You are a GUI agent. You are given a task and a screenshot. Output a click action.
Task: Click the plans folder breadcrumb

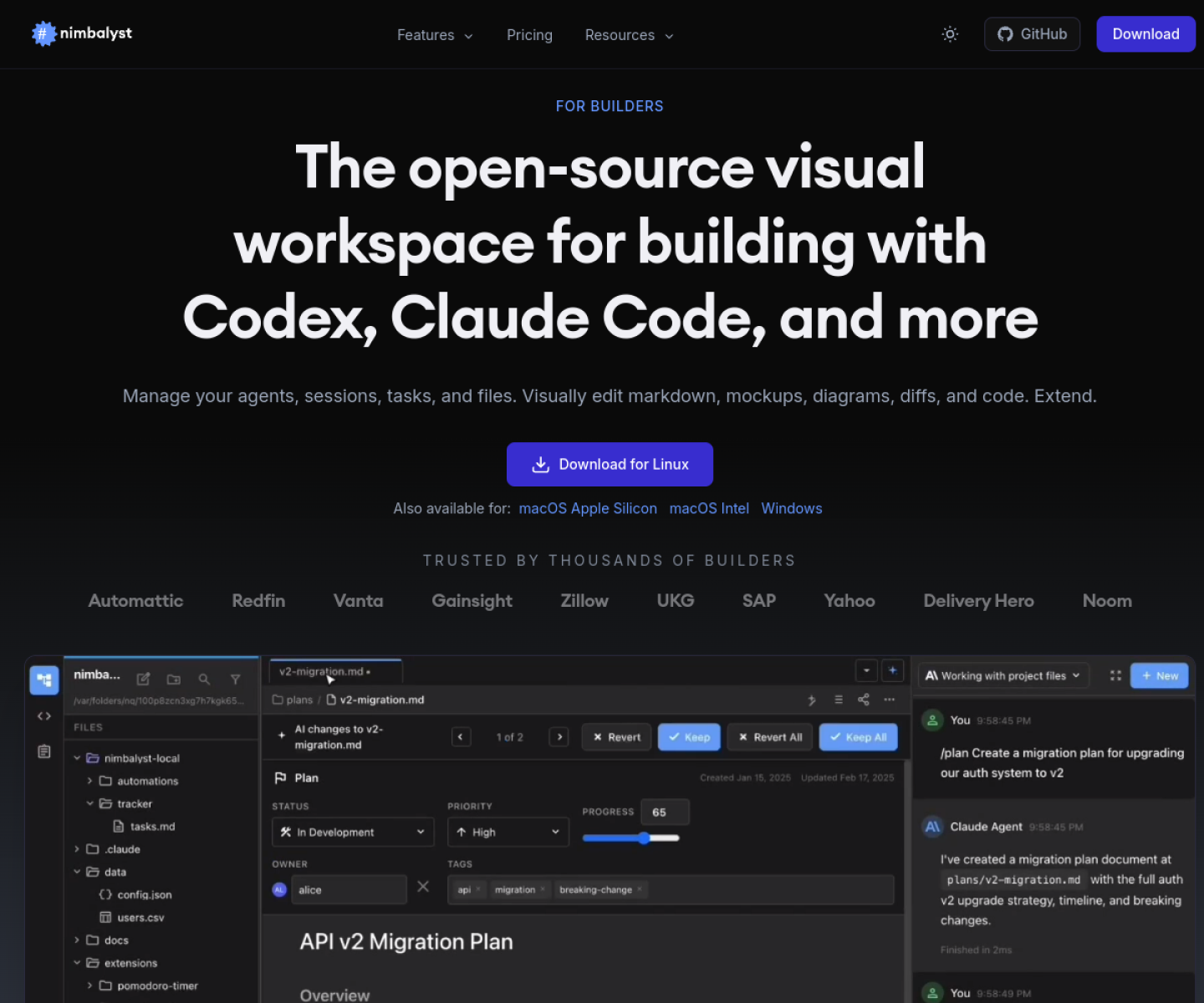click(293, 700)
